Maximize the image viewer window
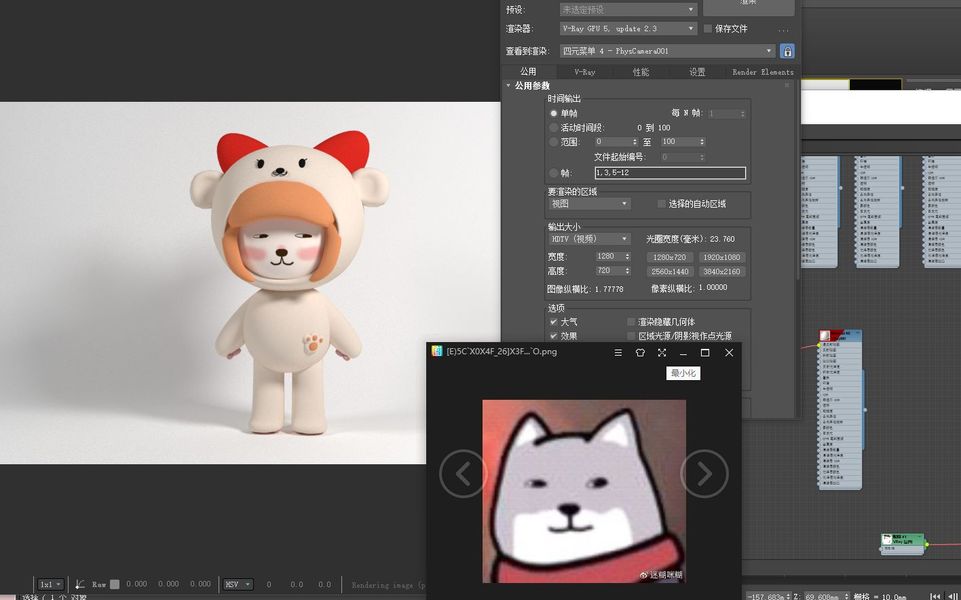The height and width of the screenshot is (600, 961). (705, 352)
